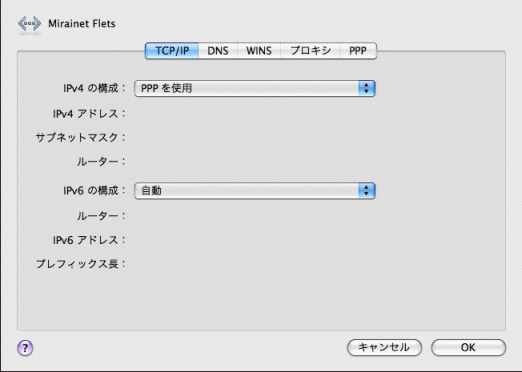Open the DNS tab
522x372 pixels.
point(218,51)
